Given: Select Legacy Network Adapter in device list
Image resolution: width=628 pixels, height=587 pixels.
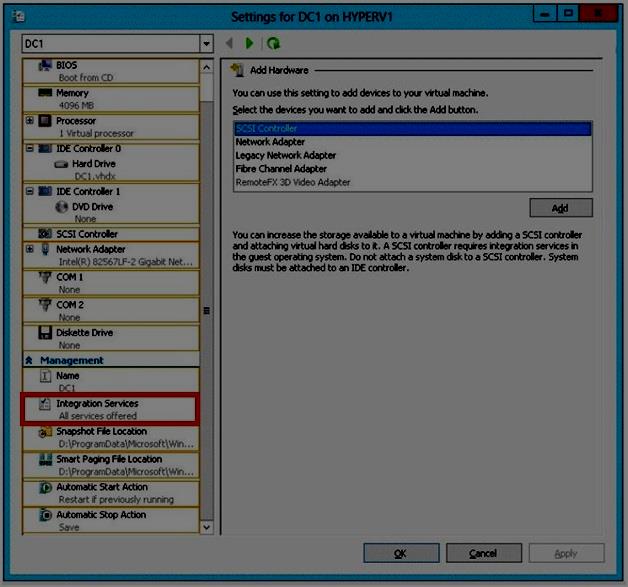Looking at the screenshot, I should tap(412, 155).
